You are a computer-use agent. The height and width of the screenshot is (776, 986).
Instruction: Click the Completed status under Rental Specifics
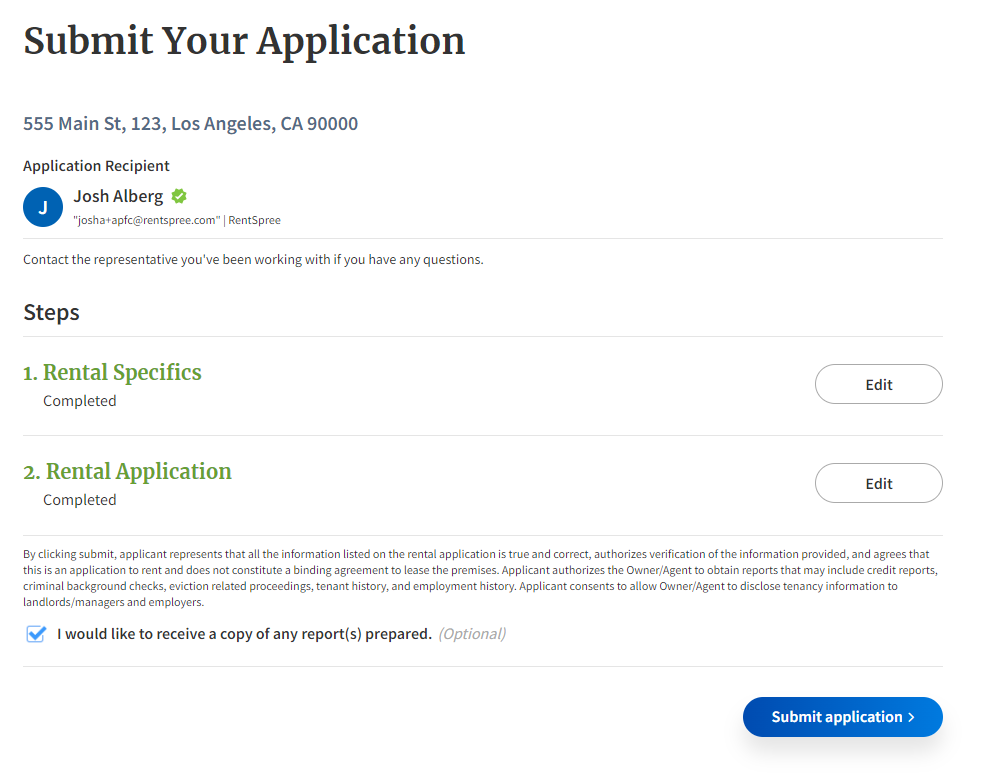(79, 400)
